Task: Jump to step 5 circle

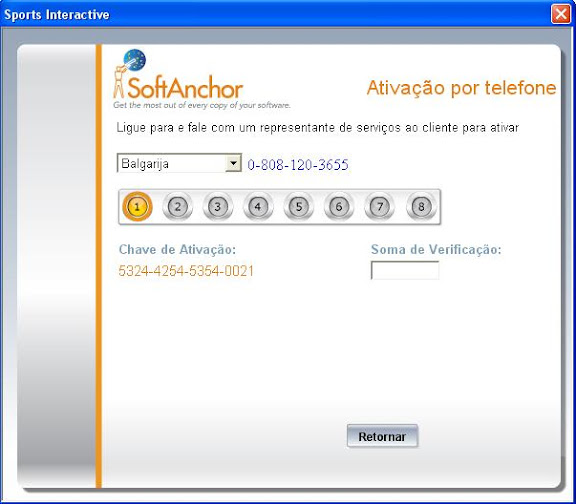Action: click(299, 206)
